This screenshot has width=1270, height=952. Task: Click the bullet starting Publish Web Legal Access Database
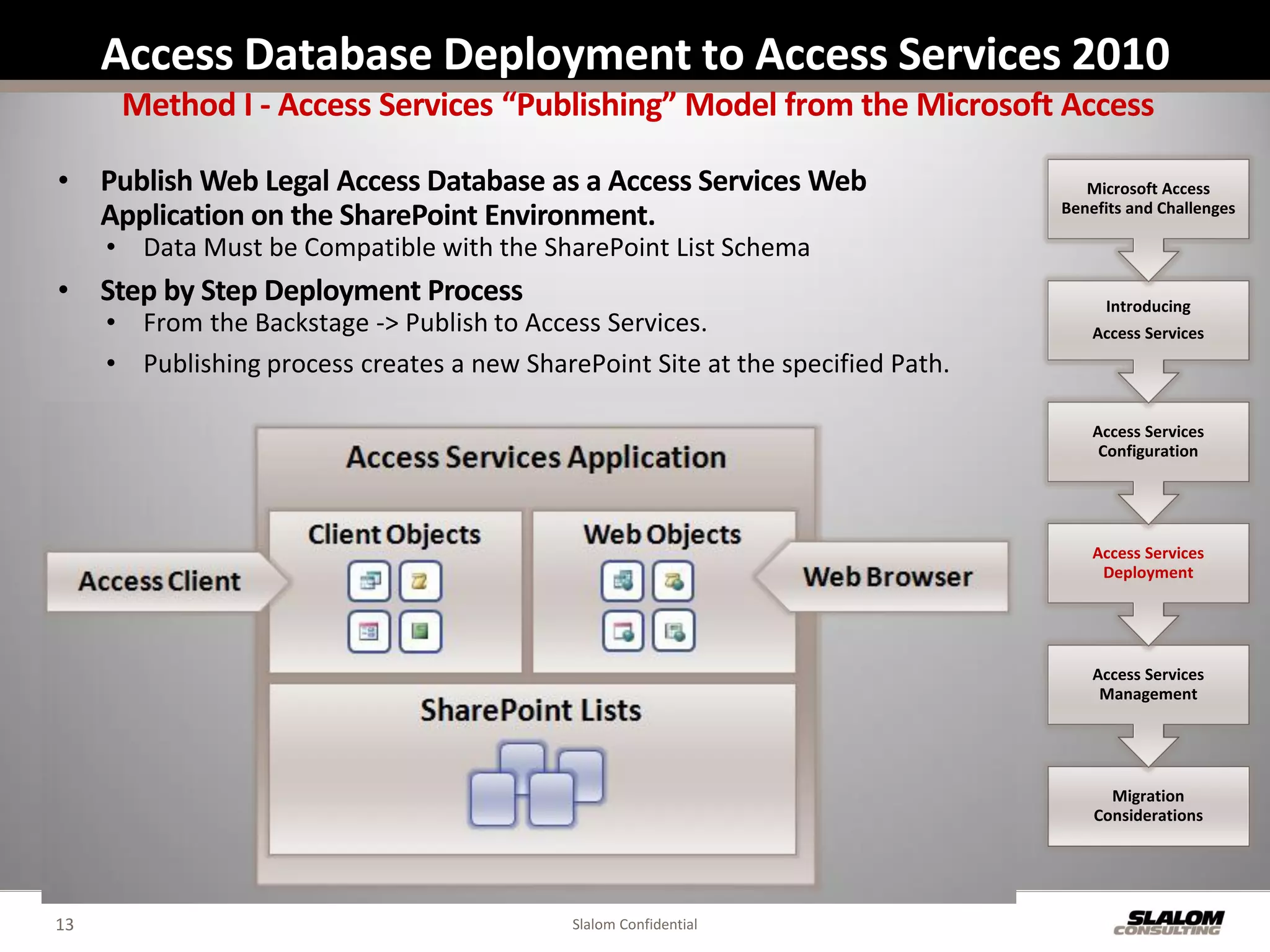[x=483, y=198]
